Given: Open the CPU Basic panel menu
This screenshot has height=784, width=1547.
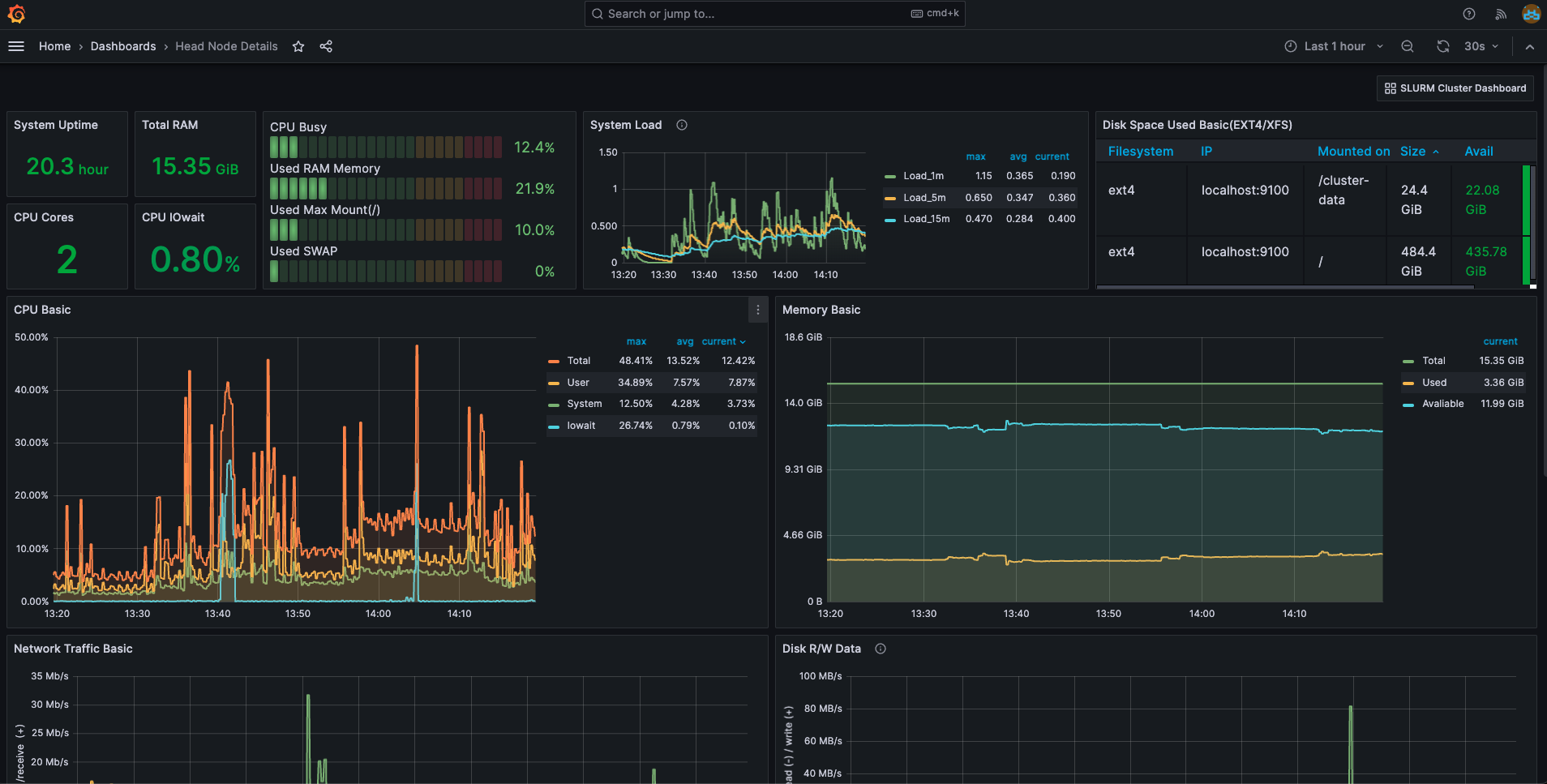Looking at the screenshot, I should [757, 309].
